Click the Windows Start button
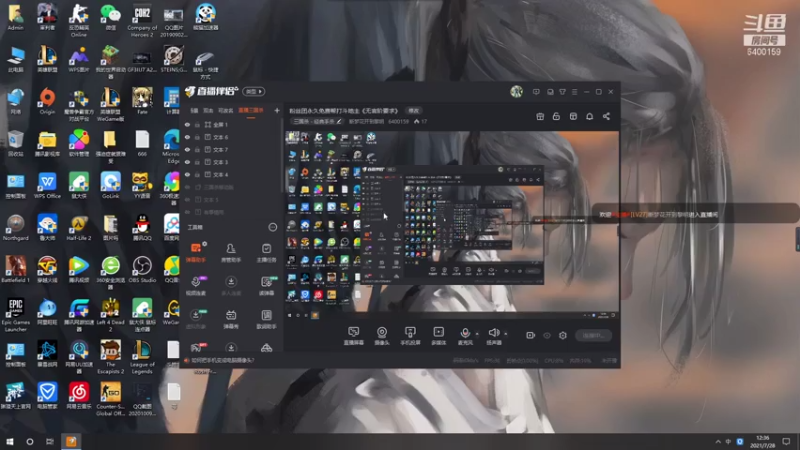 [9, 441]
